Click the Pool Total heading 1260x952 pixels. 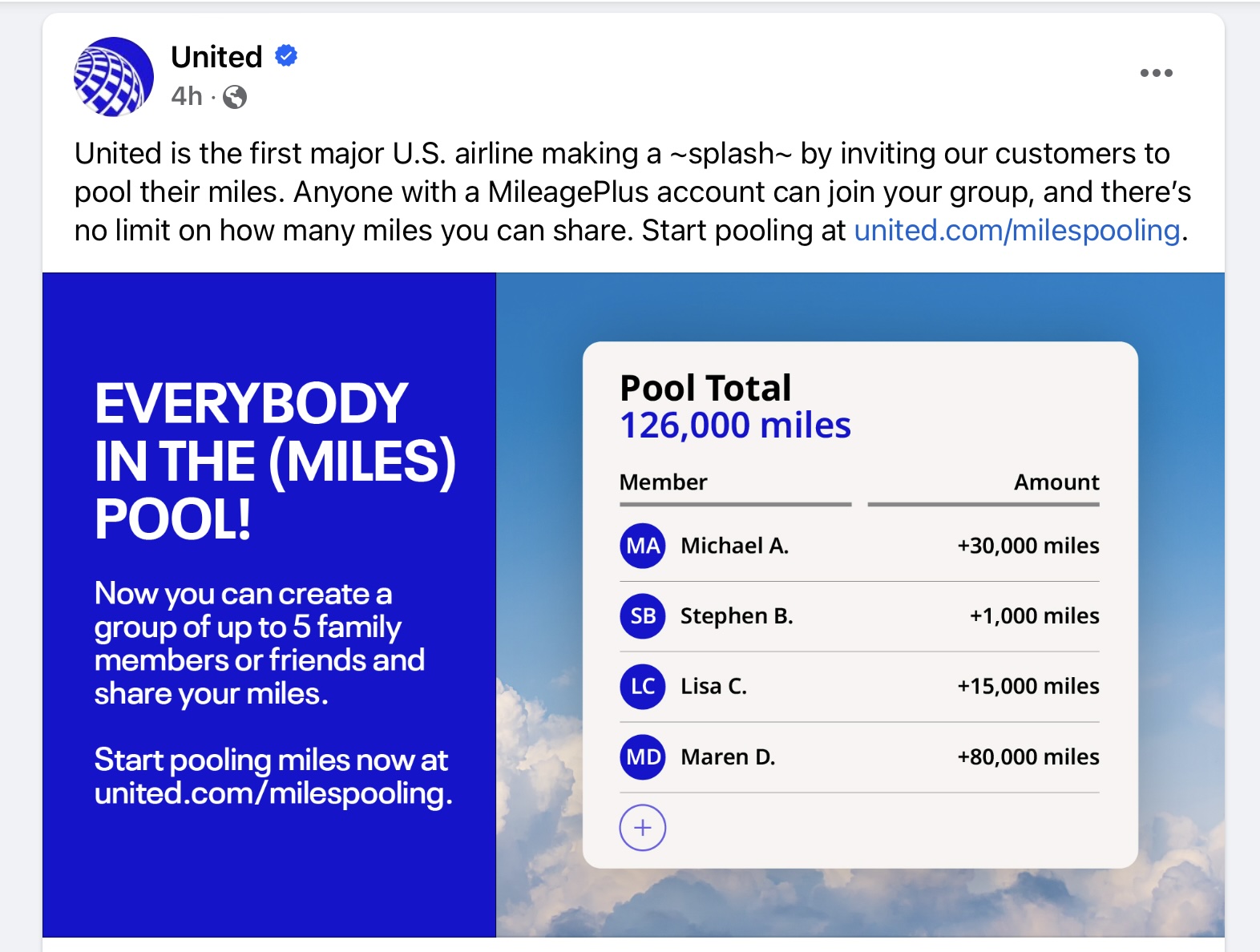pyautogui.click(x=705, y=388)
